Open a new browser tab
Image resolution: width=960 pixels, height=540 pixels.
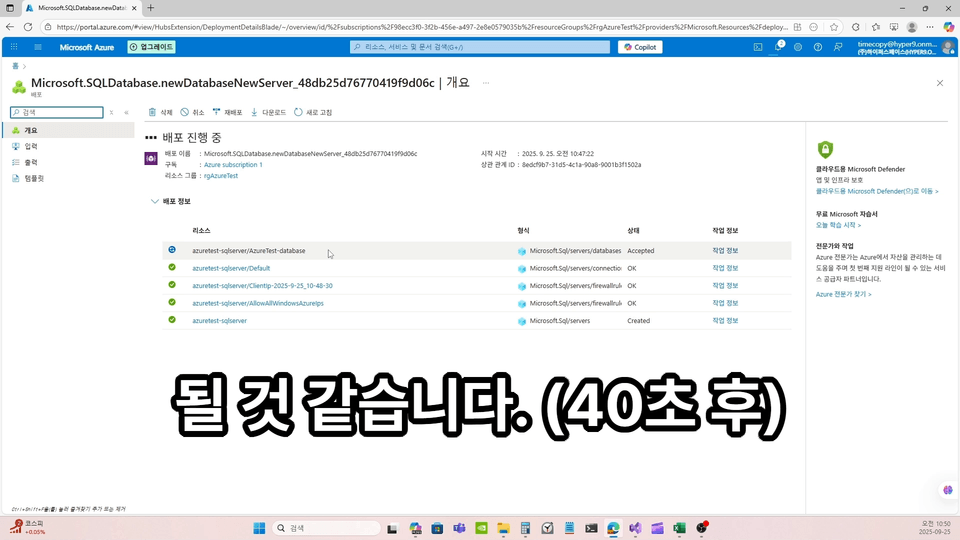click(x=151, y=8)
